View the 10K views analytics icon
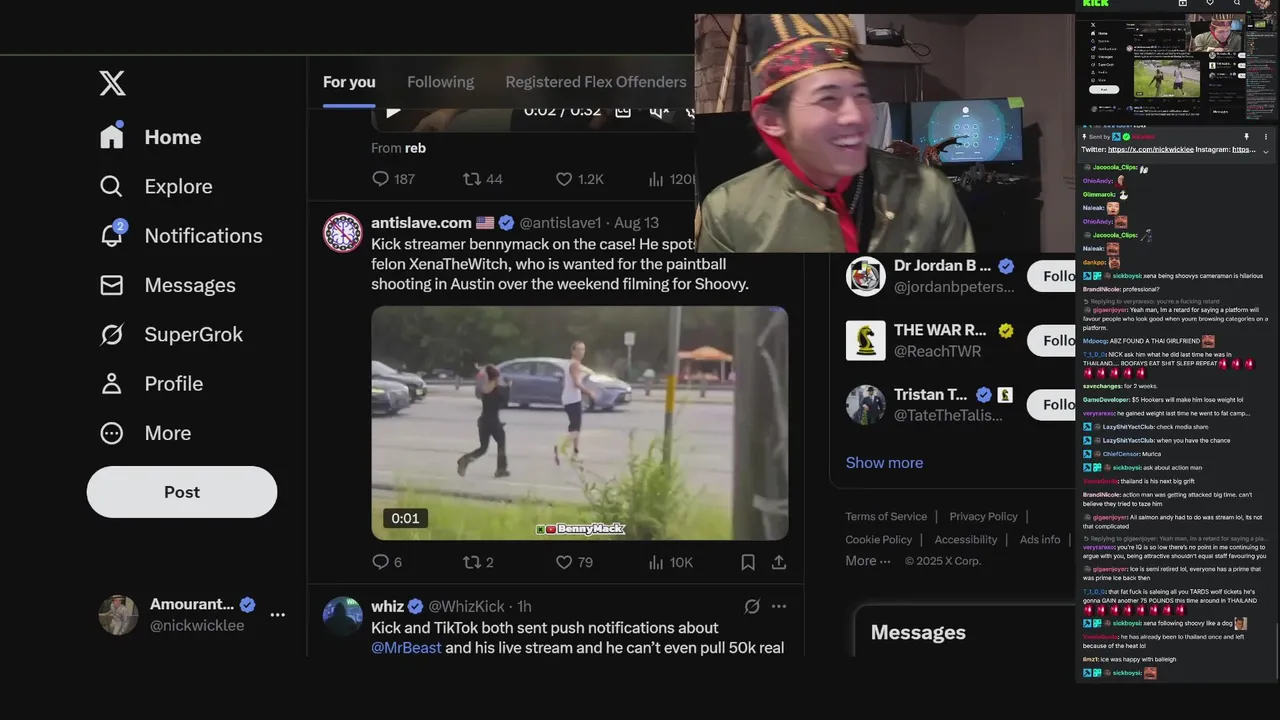This screenshot has width=1280, height=720. [x=656, y=562]
